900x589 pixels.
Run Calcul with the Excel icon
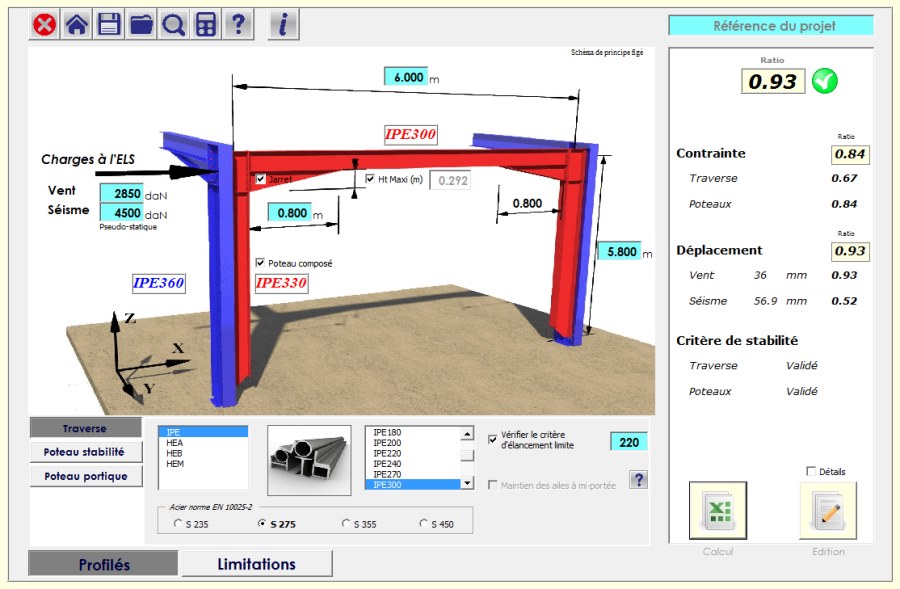pos(717,510)
